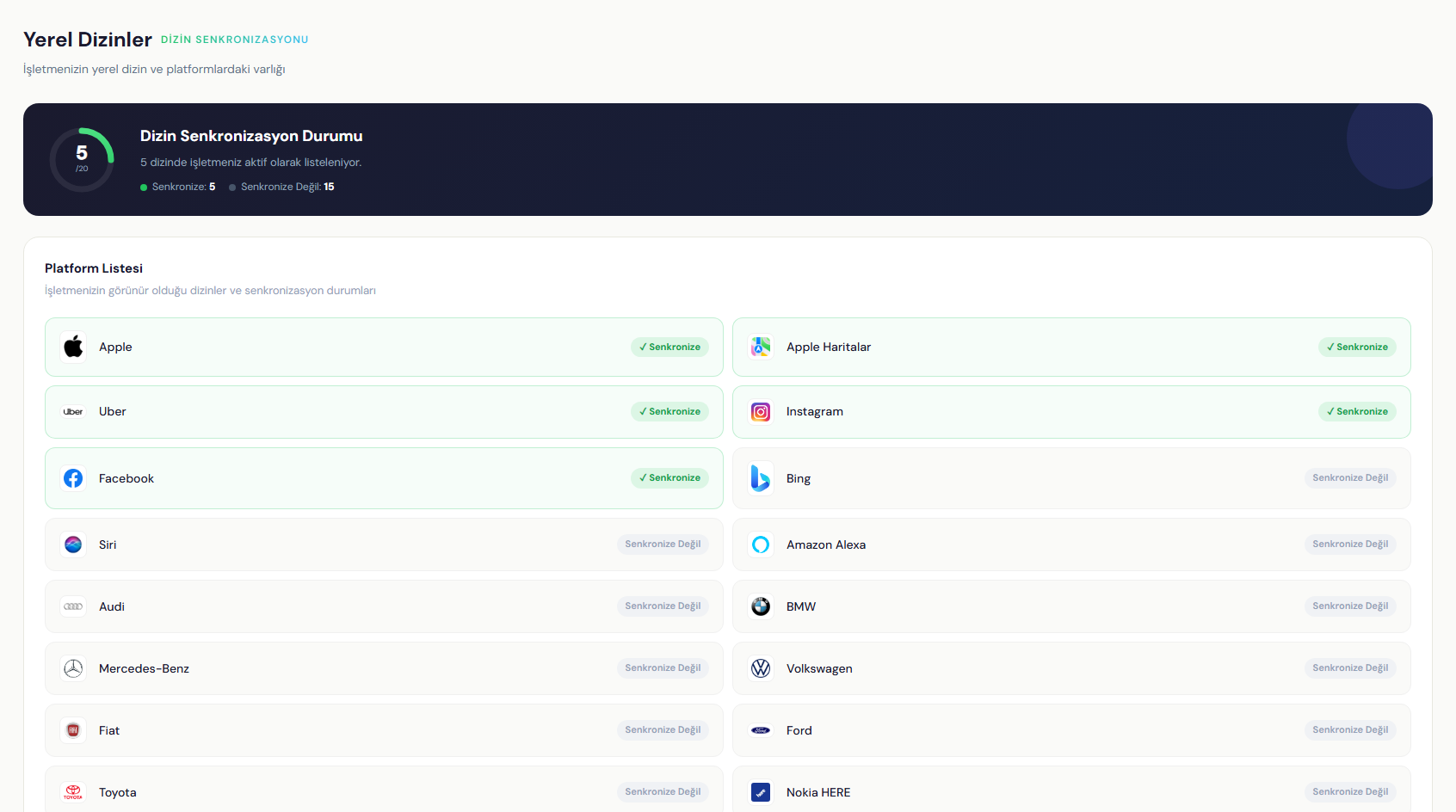The width and height of the screenshot is (1456, 812).
Task: Select Senkronize Değil badge for Siri
Action: coord(663,544)
